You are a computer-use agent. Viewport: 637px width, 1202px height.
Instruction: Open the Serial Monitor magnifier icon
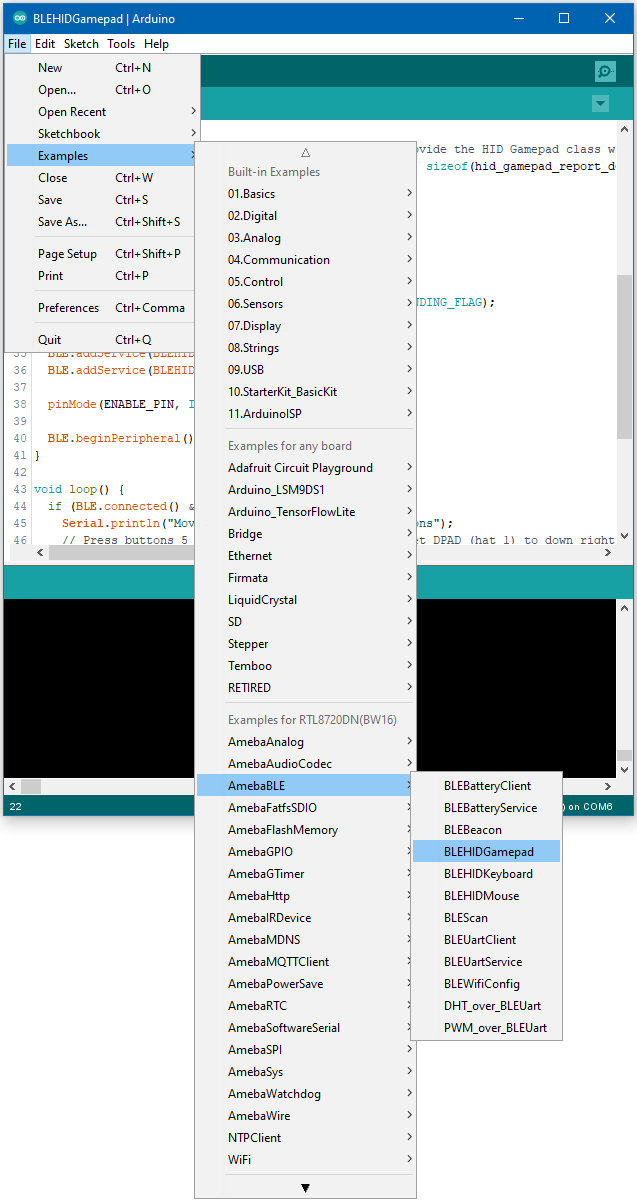pos(604,71)
